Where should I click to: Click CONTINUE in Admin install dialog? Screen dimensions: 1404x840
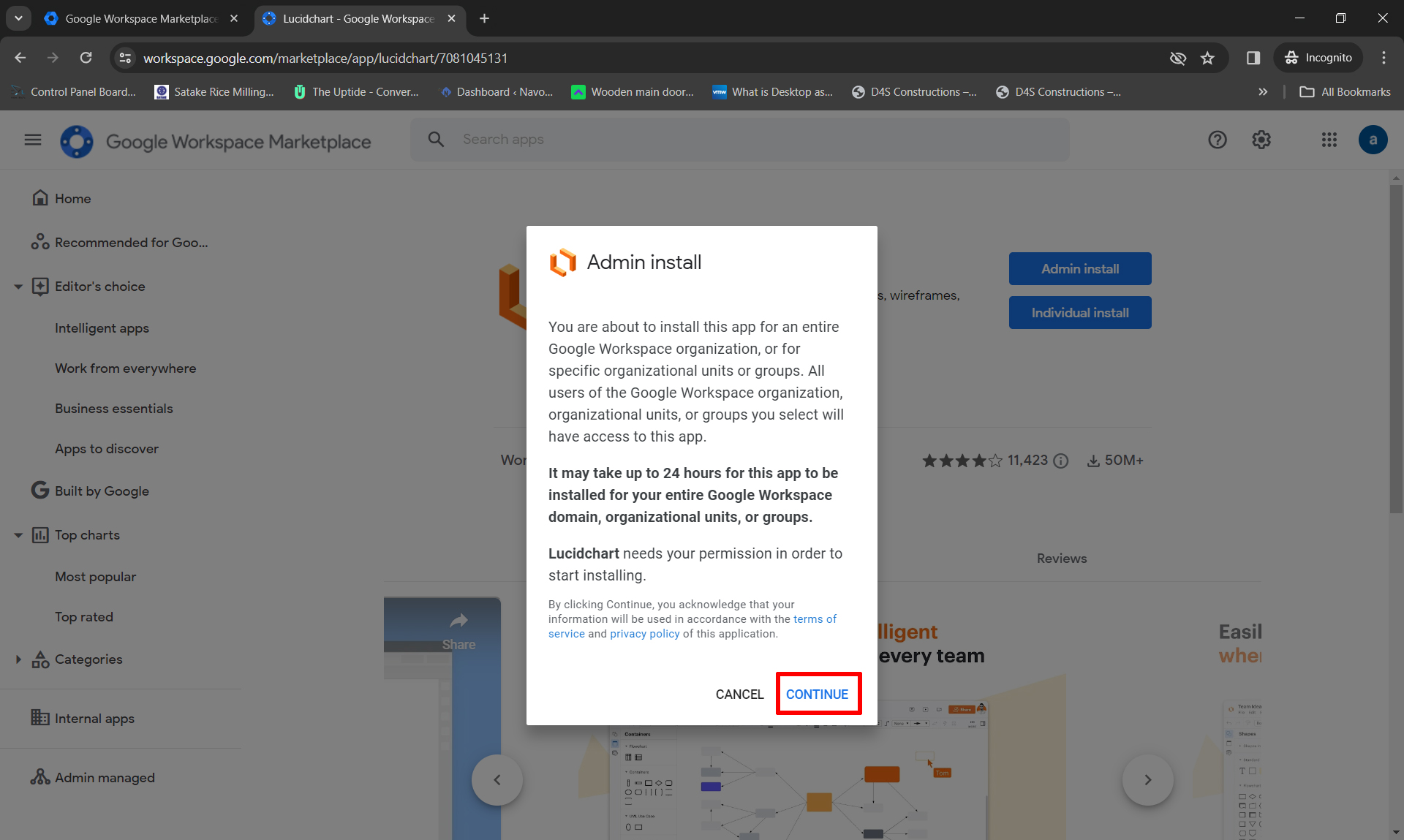[817, 694]
